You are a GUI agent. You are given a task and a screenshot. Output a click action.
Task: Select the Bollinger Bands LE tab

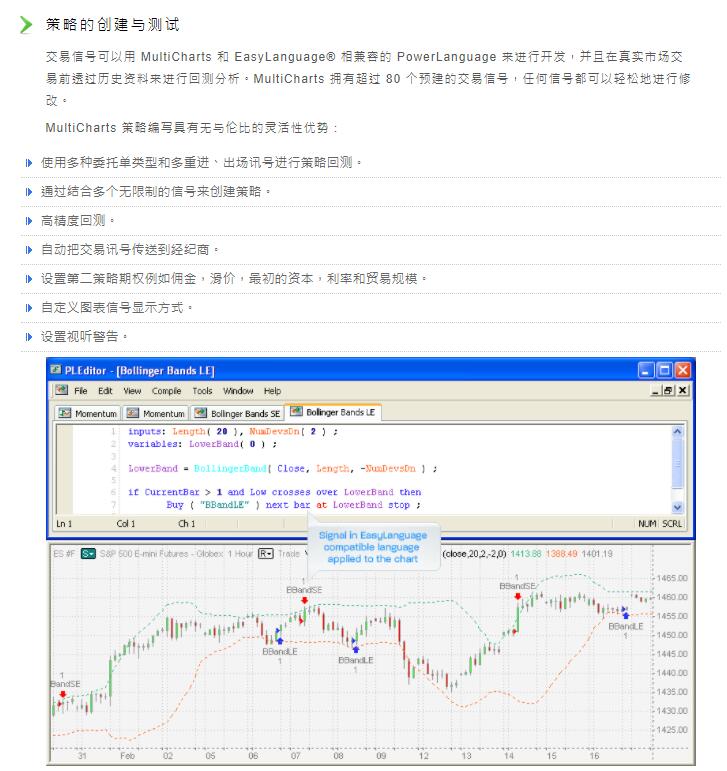334,412
